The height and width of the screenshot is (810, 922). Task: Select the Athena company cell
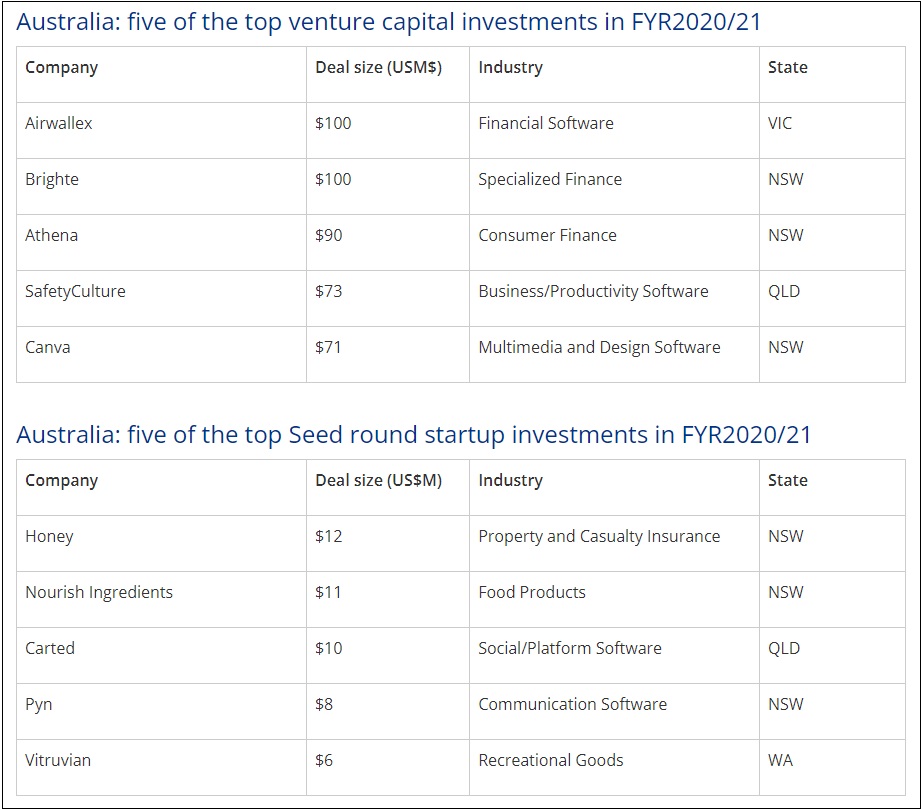(52, 236)
